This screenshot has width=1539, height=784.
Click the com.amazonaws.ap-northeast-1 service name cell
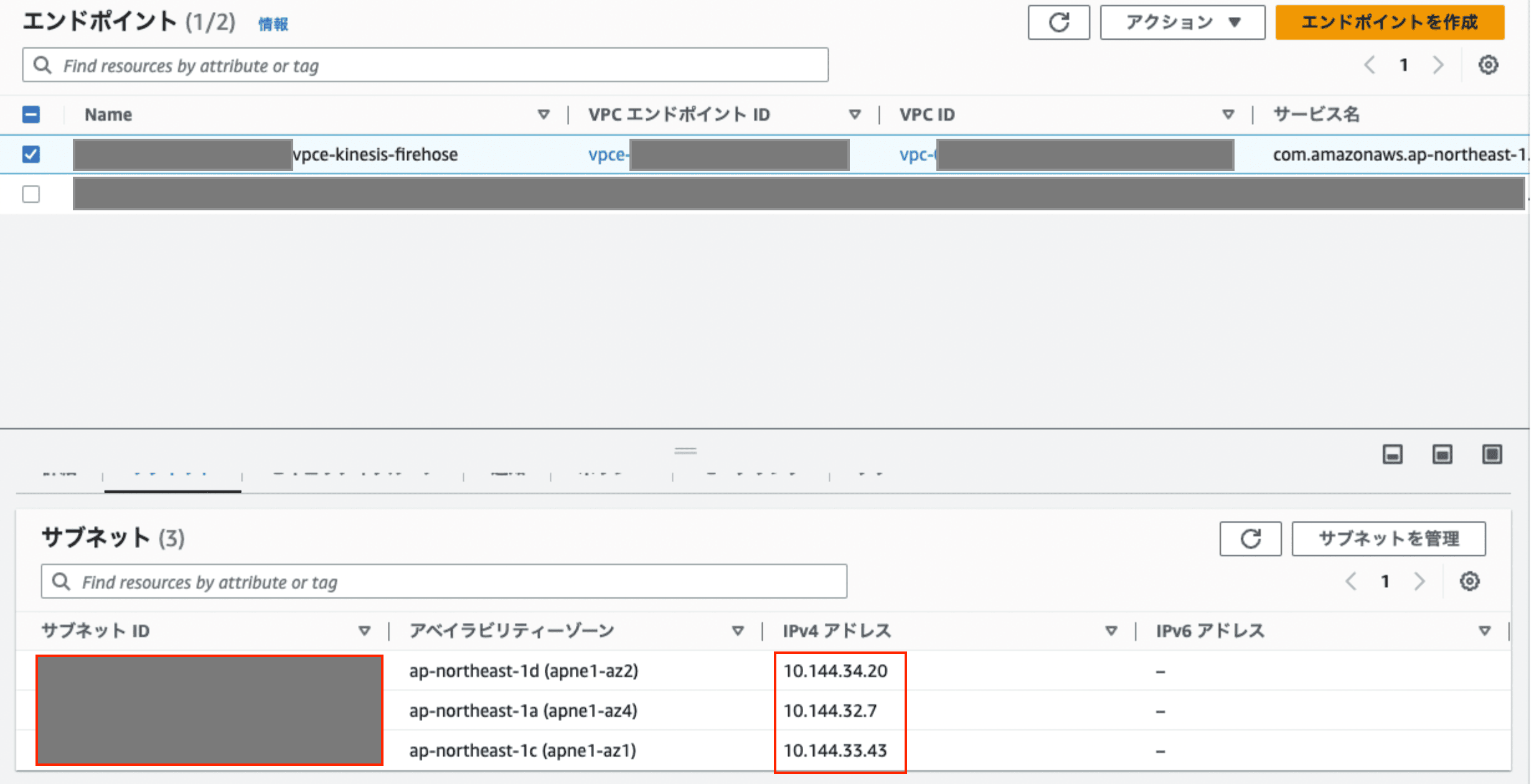click(x=1400, y=154)
